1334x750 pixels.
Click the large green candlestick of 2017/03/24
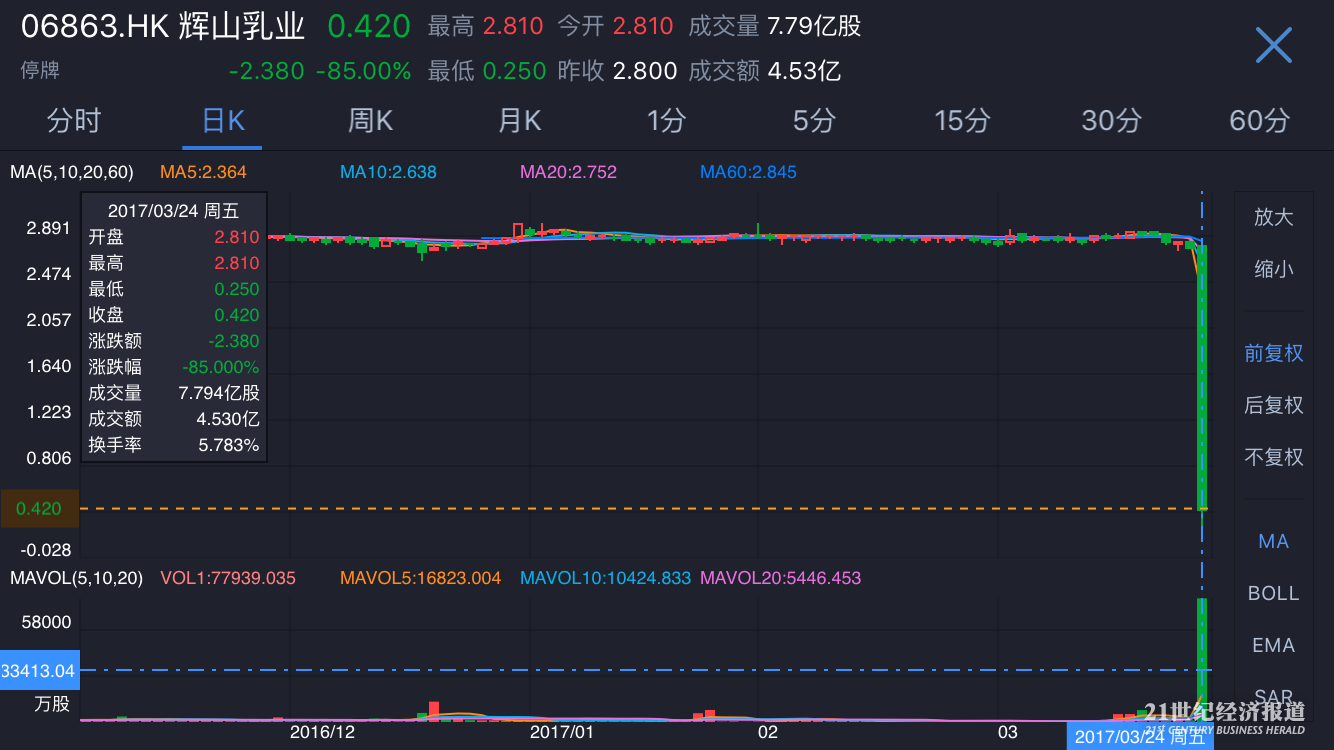point(1202,376)
